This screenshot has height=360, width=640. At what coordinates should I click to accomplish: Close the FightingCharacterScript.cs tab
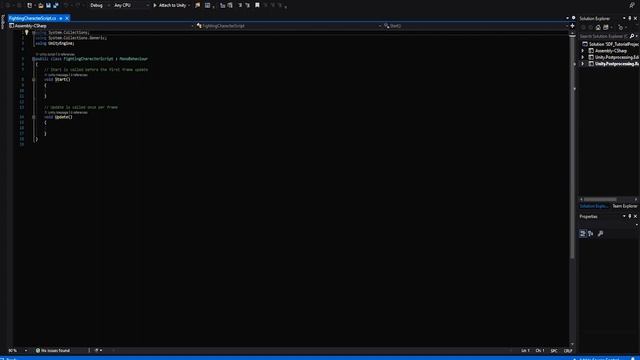pyautogui.click(x=67, y=18)
